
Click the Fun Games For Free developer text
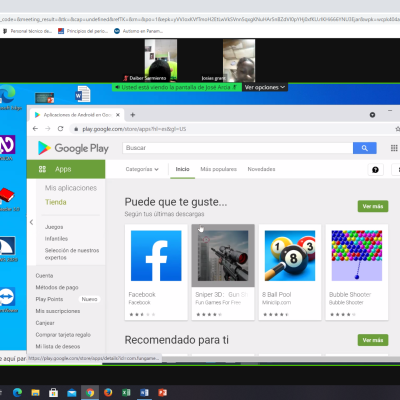point(218,303)
